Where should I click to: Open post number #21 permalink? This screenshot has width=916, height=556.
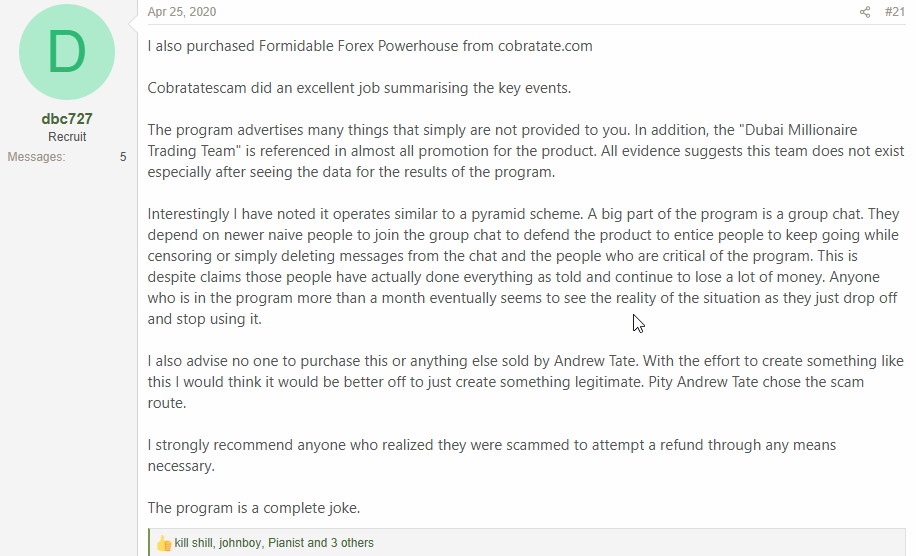[894, 12]
